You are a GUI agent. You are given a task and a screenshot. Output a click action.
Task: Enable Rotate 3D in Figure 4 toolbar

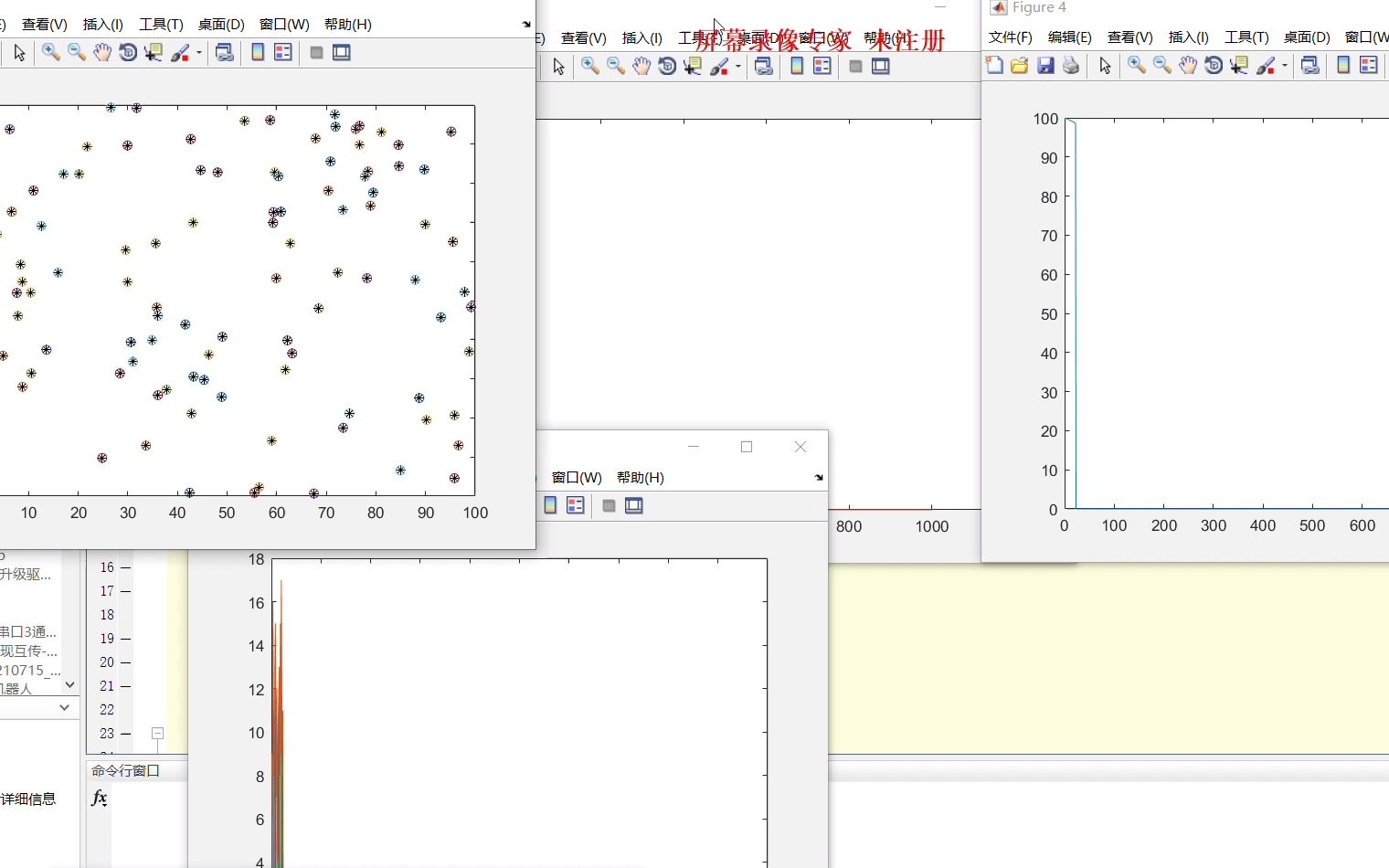[x=1214, y=65]
